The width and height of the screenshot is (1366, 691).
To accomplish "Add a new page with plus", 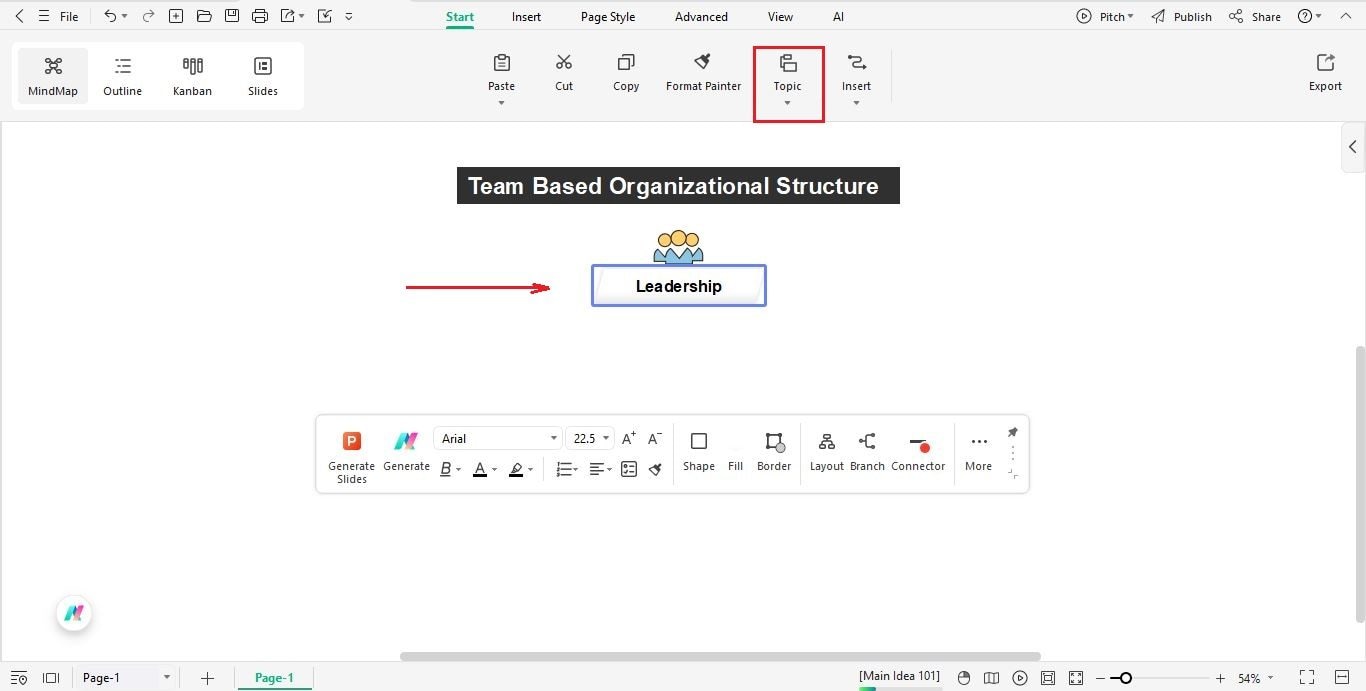I will [207, 678].
